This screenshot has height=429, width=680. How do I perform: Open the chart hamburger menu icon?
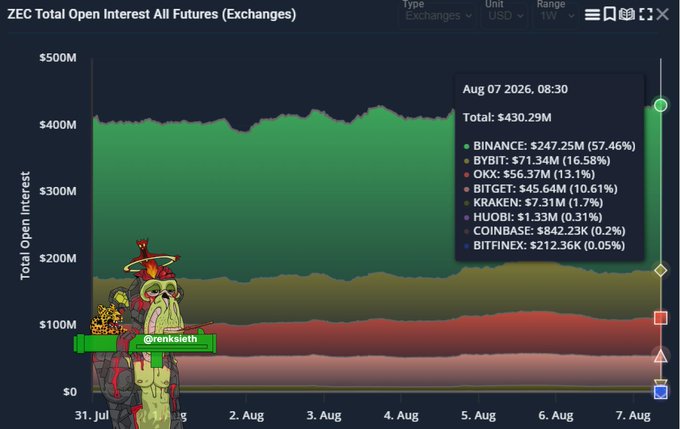pos(592,15)
